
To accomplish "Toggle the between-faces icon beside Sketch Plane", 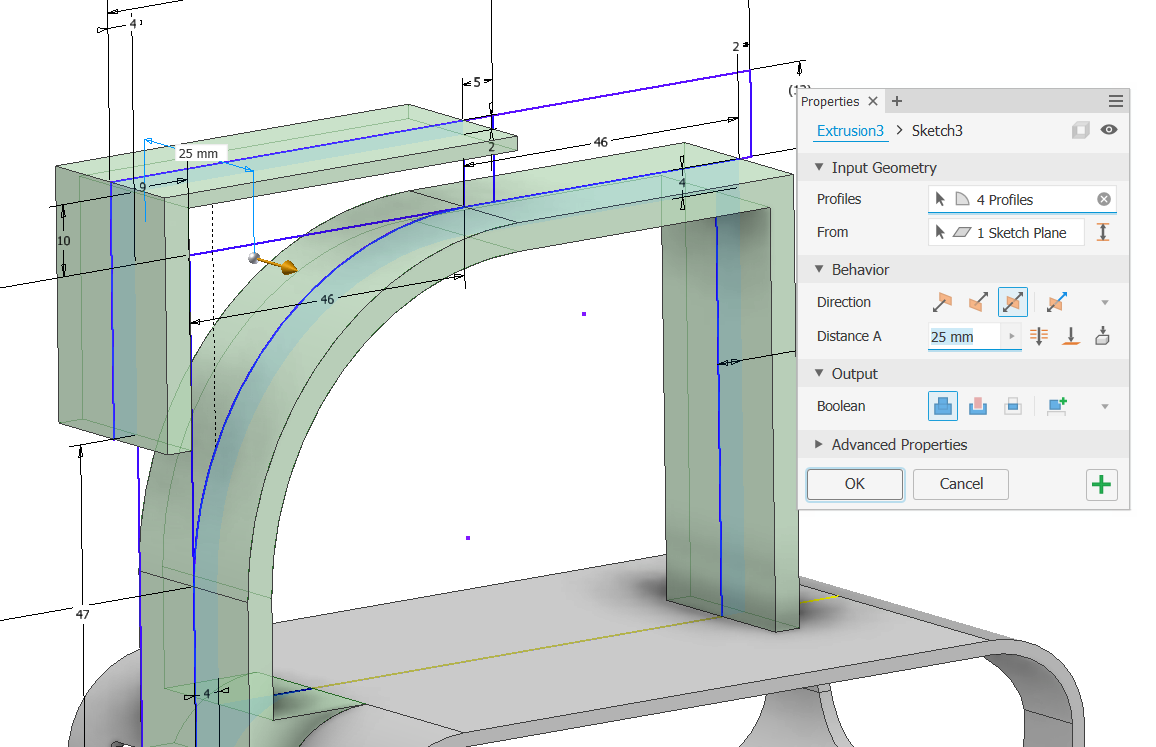I will pos(1103,233).
